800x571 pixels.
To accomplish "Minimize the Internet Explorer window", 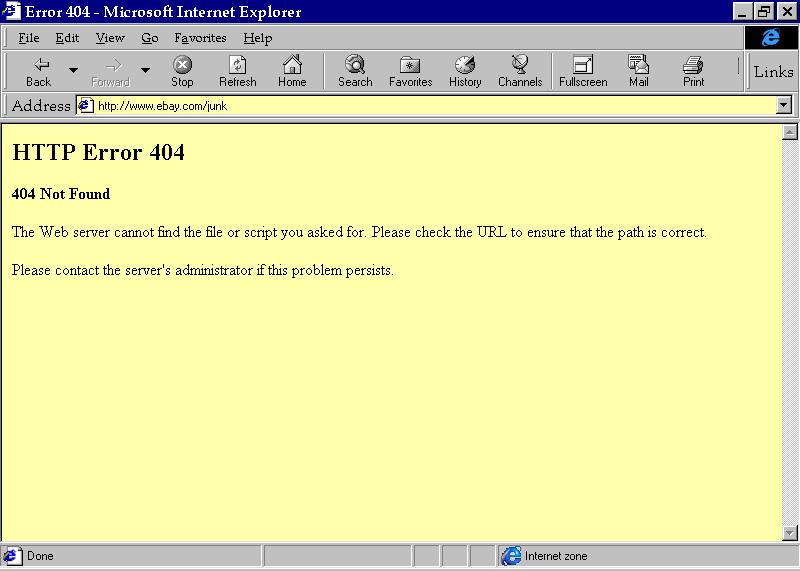I will click(742, 11).
